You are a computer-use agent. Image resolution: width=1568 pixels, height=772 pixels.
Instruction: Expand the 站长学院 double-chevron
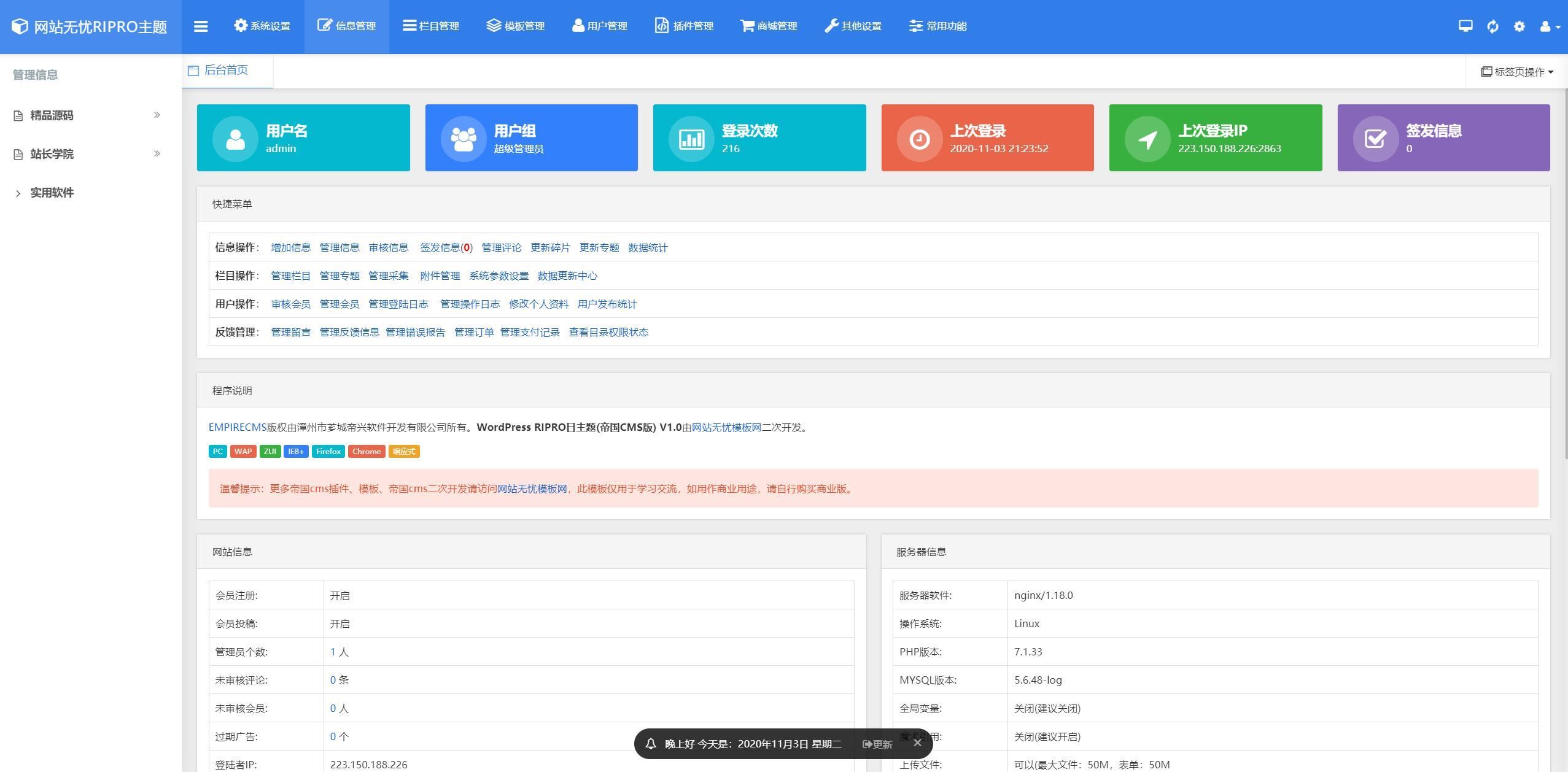click(x=157, y=153)
